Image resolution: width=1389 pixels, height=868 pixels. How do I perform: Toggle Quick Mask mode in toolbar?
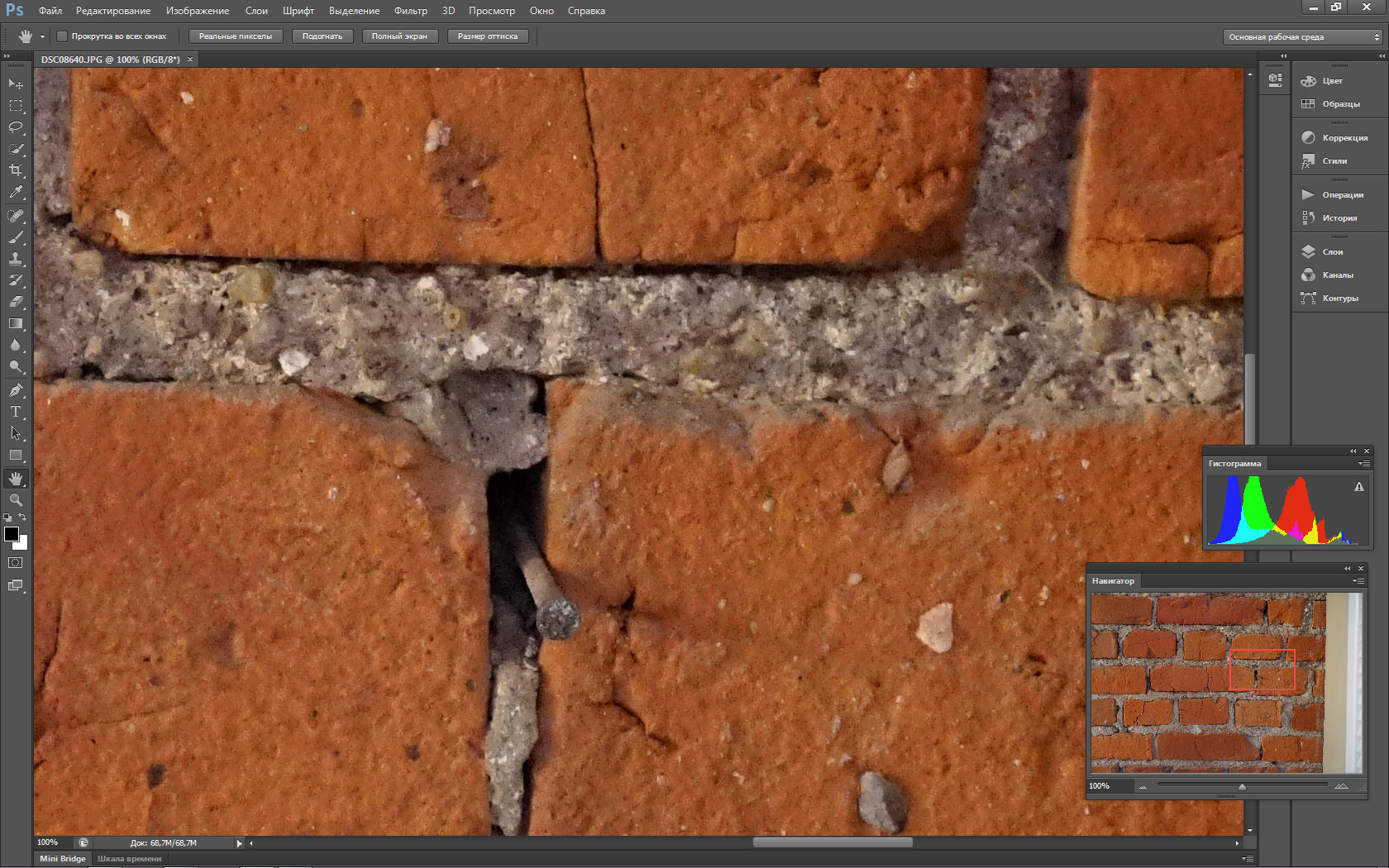point(16,563)
